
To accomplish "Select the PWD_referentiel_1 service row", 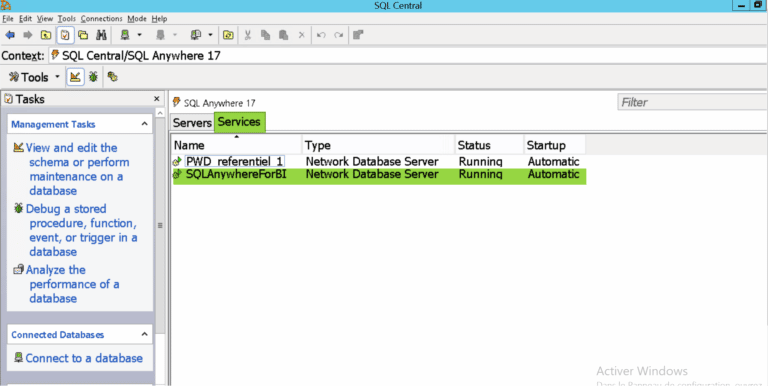I will coord(379,161).
